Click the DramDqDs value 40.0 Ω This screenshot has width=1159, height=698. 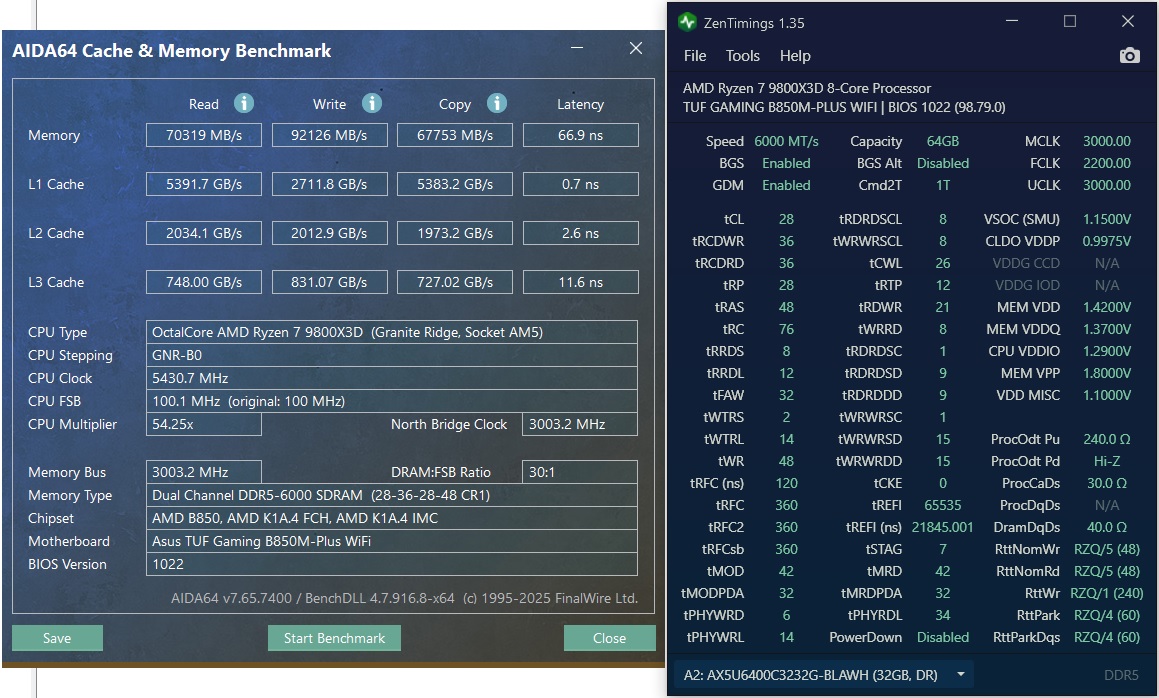coord(1107,527)
